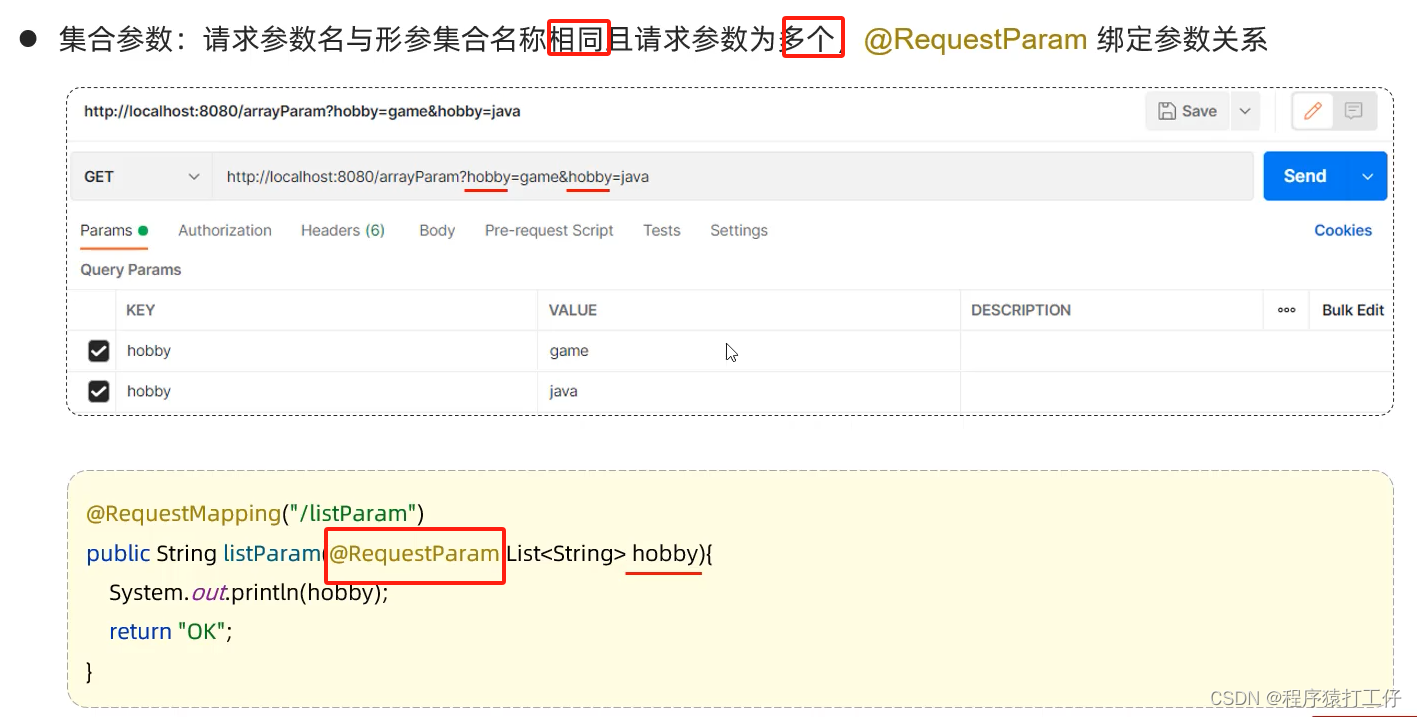Image resolution: width=1417 pixels, height=717 pixels.
Task: Open the GET method dropdown
Action: (141, 176)
